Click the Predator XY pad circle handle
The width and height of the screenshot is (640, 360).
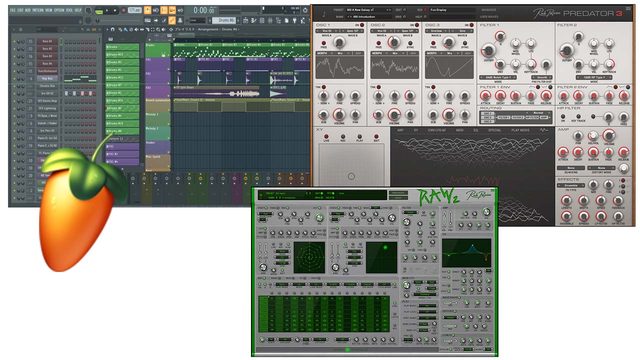351,176
